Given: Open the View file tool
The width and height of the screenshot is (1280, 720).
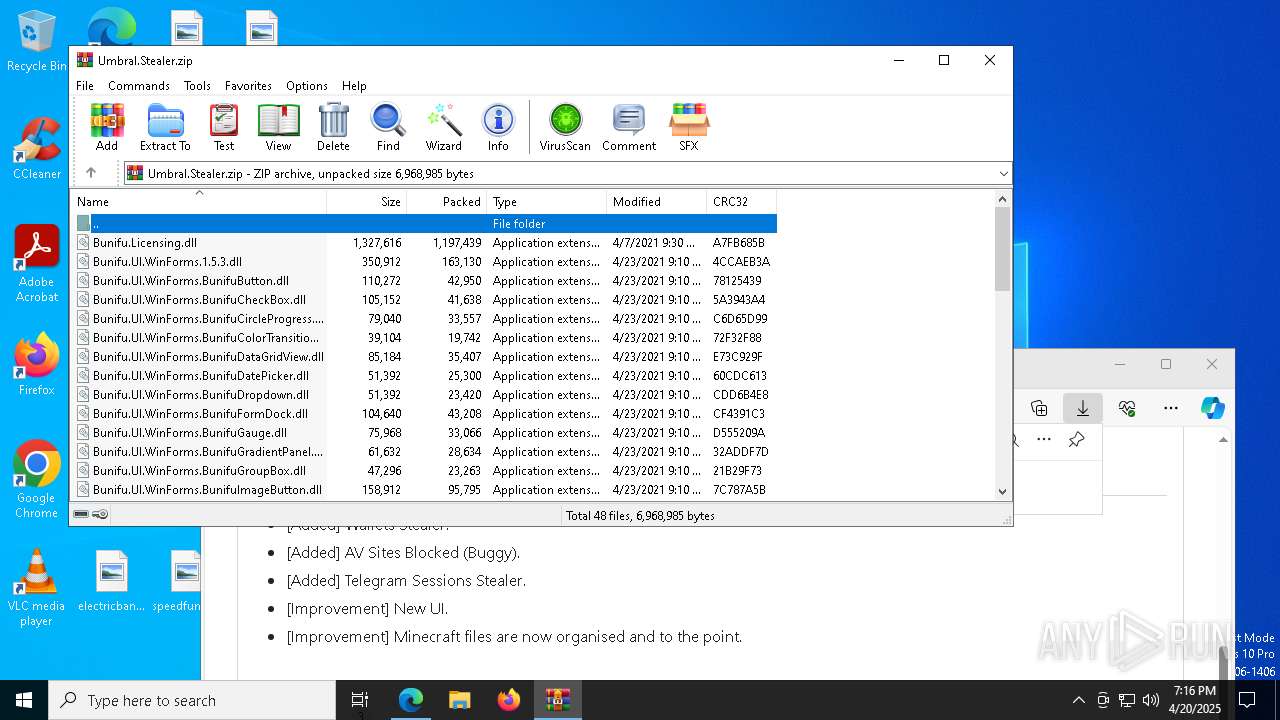Looking at the screenshot, I should 278,127.
